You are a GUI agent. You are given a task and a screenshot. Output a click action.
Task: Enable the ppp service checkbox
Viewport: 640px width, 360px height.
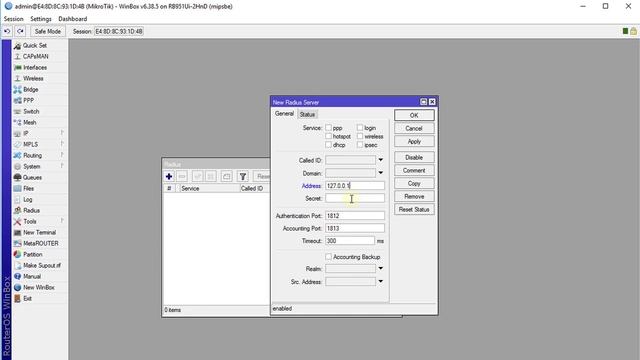click(329, 128)
